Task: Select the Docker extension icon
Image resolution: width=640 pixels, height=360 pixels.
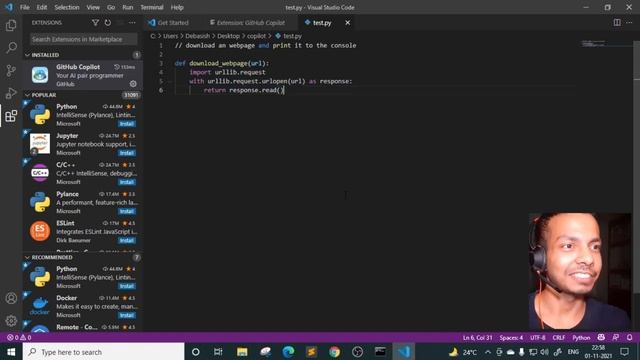Action: coord(40,306)
